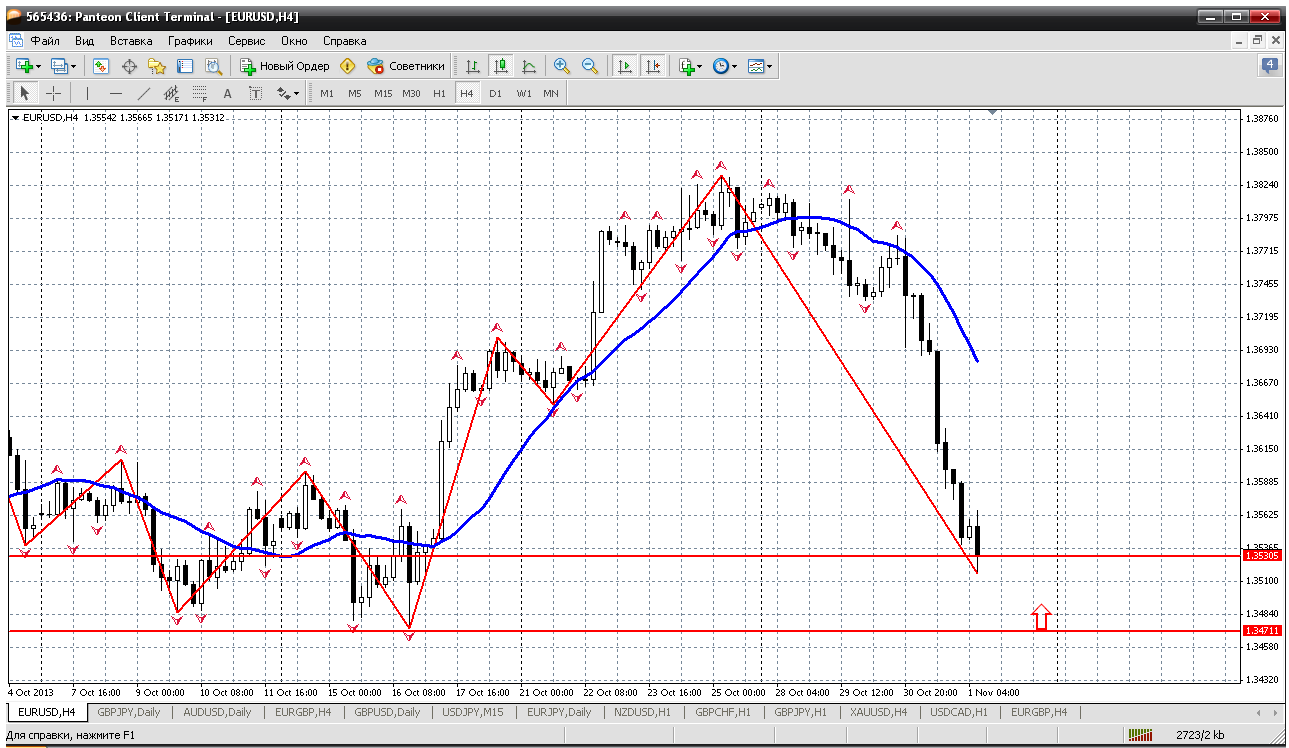Switch timeframe to M15

tap(383, 93)
